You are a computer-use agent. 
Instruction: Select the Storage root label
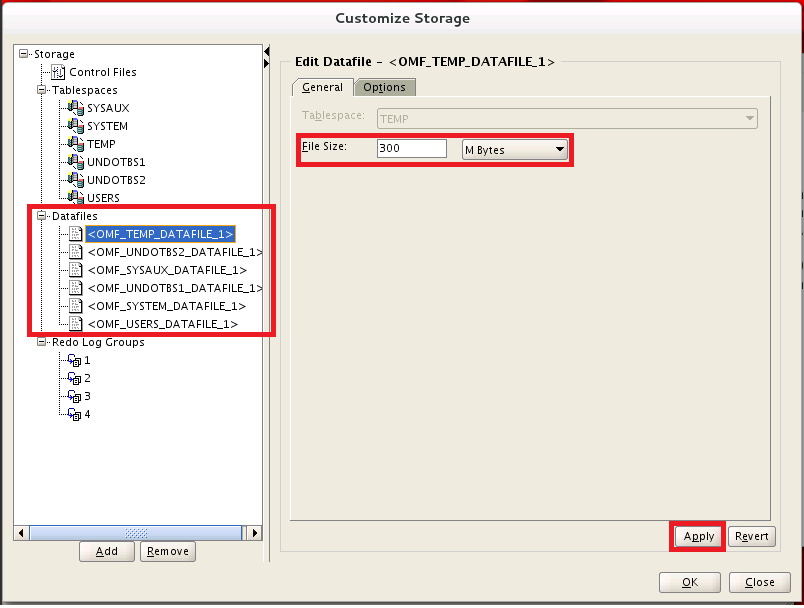(x=54, y=54)
